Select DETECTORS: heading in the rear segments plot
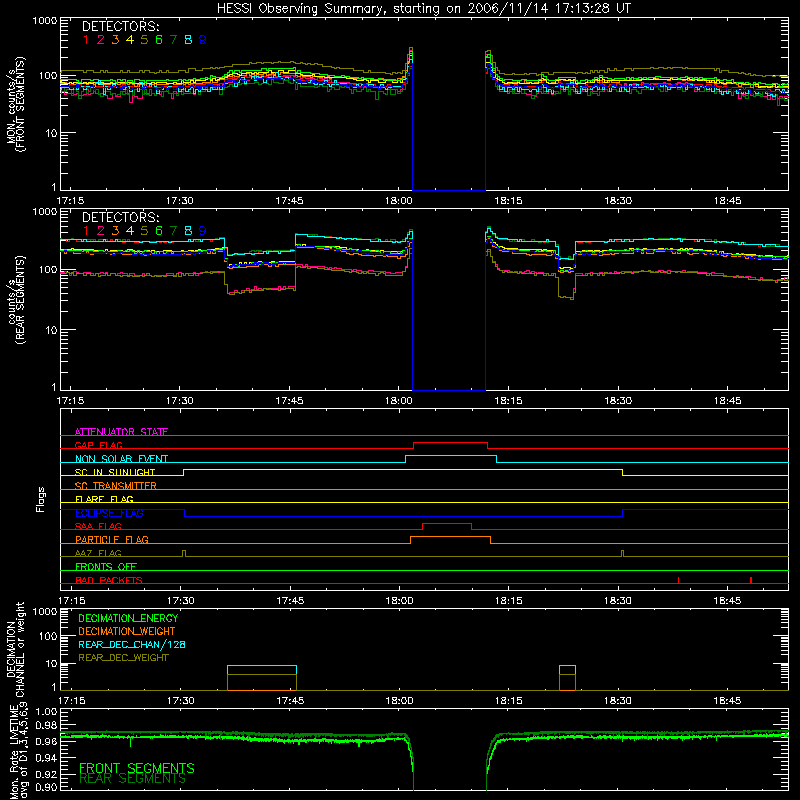 tap(120, 217)
